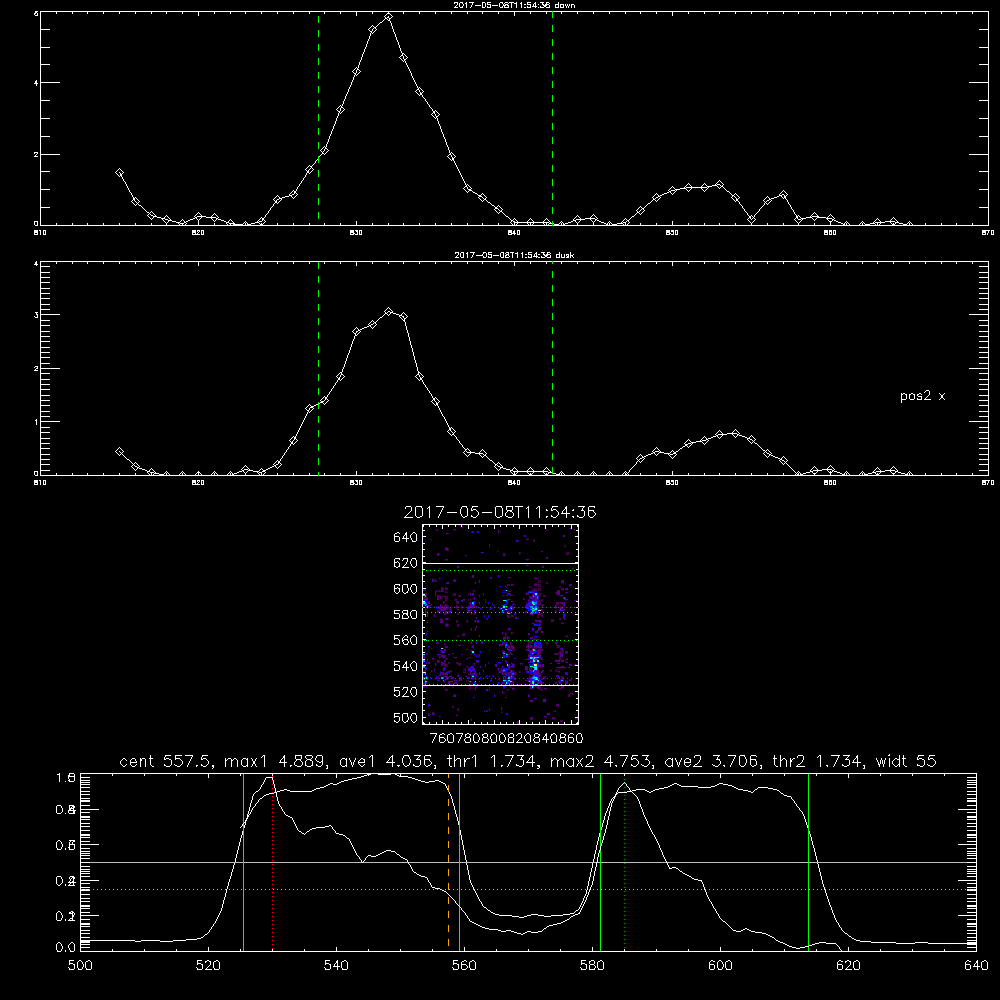Click the first diamond point of dawn curve
This screenshot has width=1000, height=1000.
pyautogui.click(x=119, y=173)
